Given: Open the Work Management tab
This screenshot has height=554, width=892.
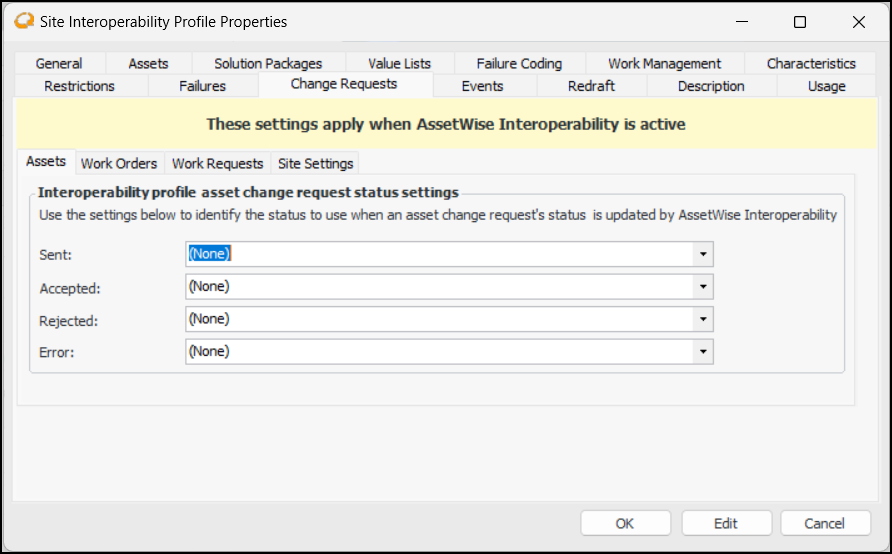Looking at the screenshot, I should (664, 63).
